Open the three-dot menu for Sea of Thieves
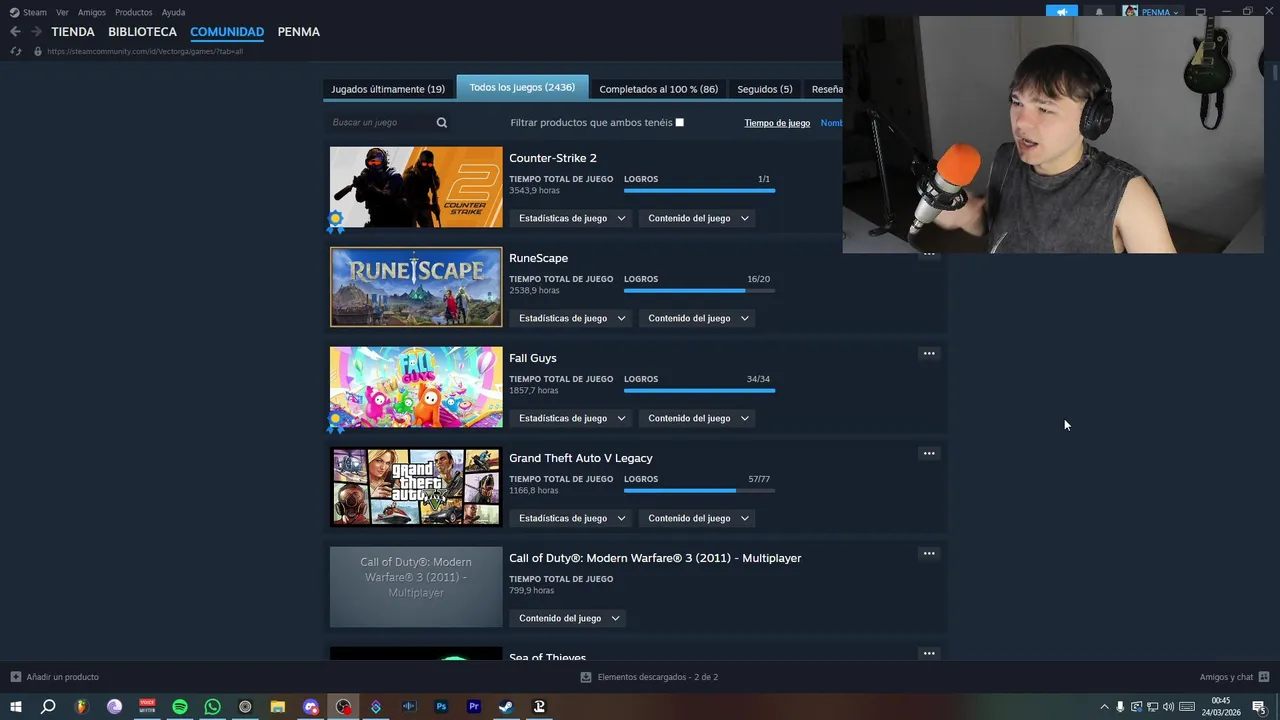Screen dimensions: 1280x720 click(929, 653)
